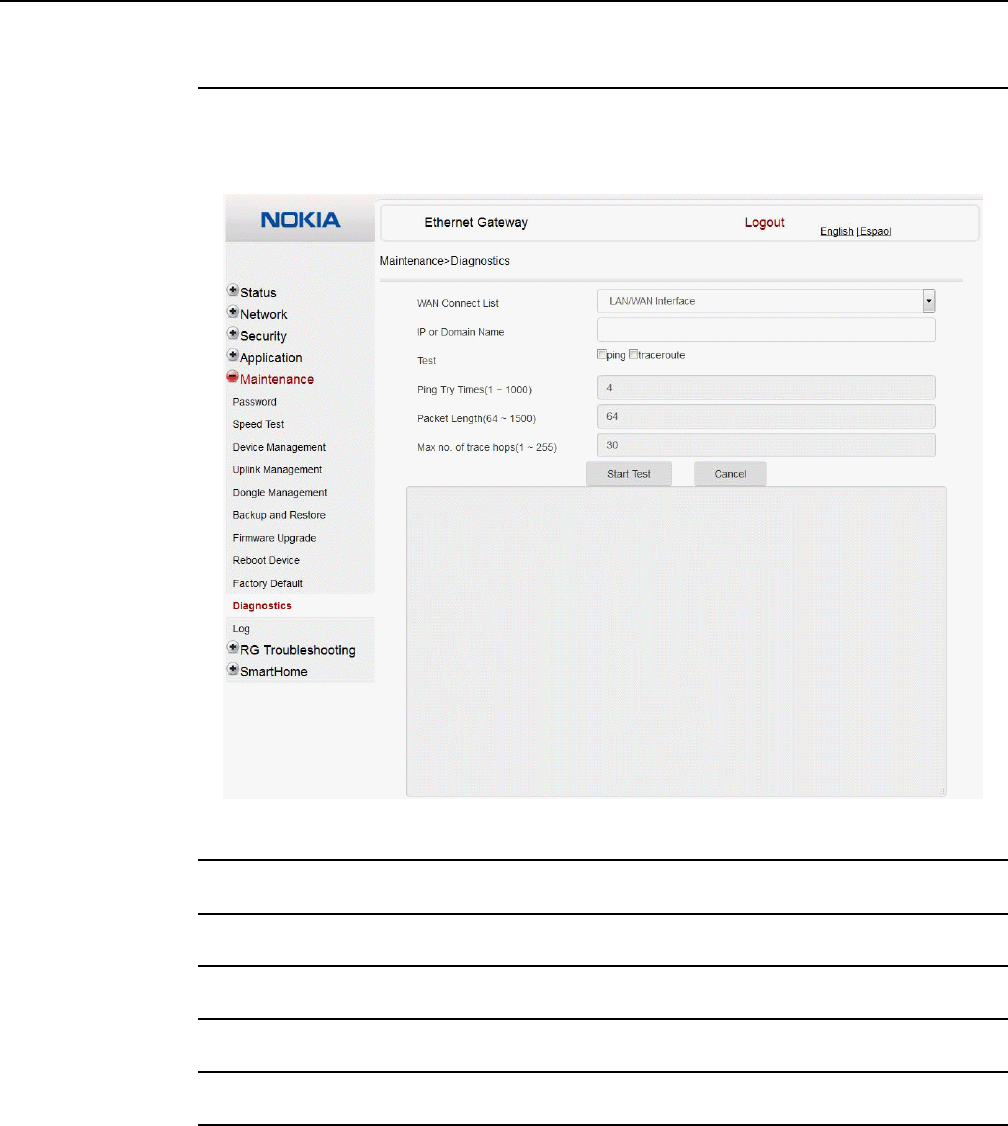The width and height of the screenshot is (1008, 1126).
Task: Open Reboot Device page
Action: [x=266, y=560]
